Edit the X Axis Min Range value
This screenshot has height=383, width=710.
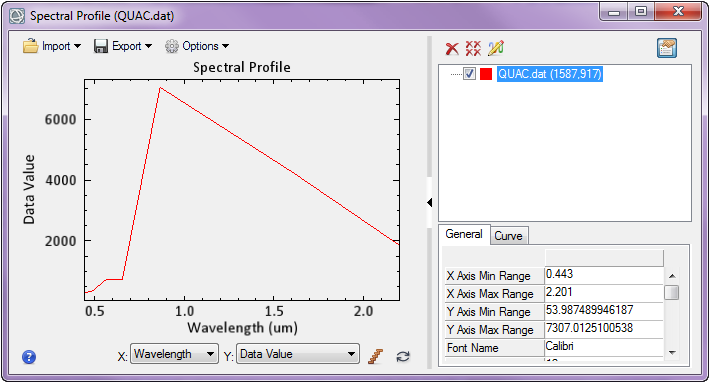coord(604,275)
